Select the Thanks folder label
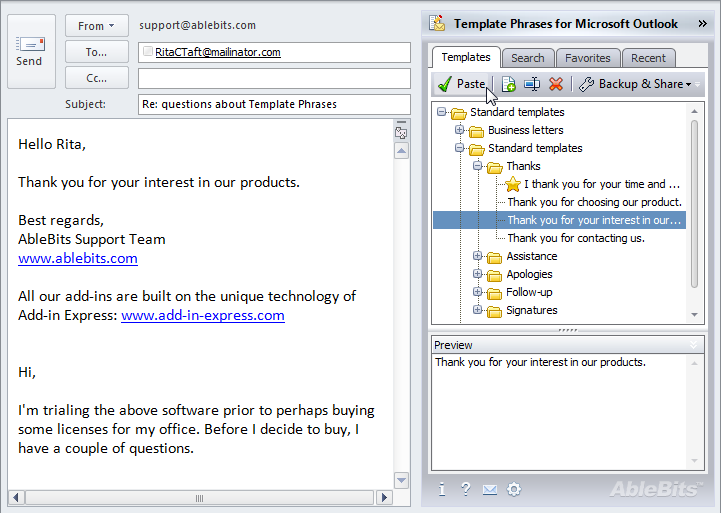This screenshot has width=721, height=513. (523, 166)
